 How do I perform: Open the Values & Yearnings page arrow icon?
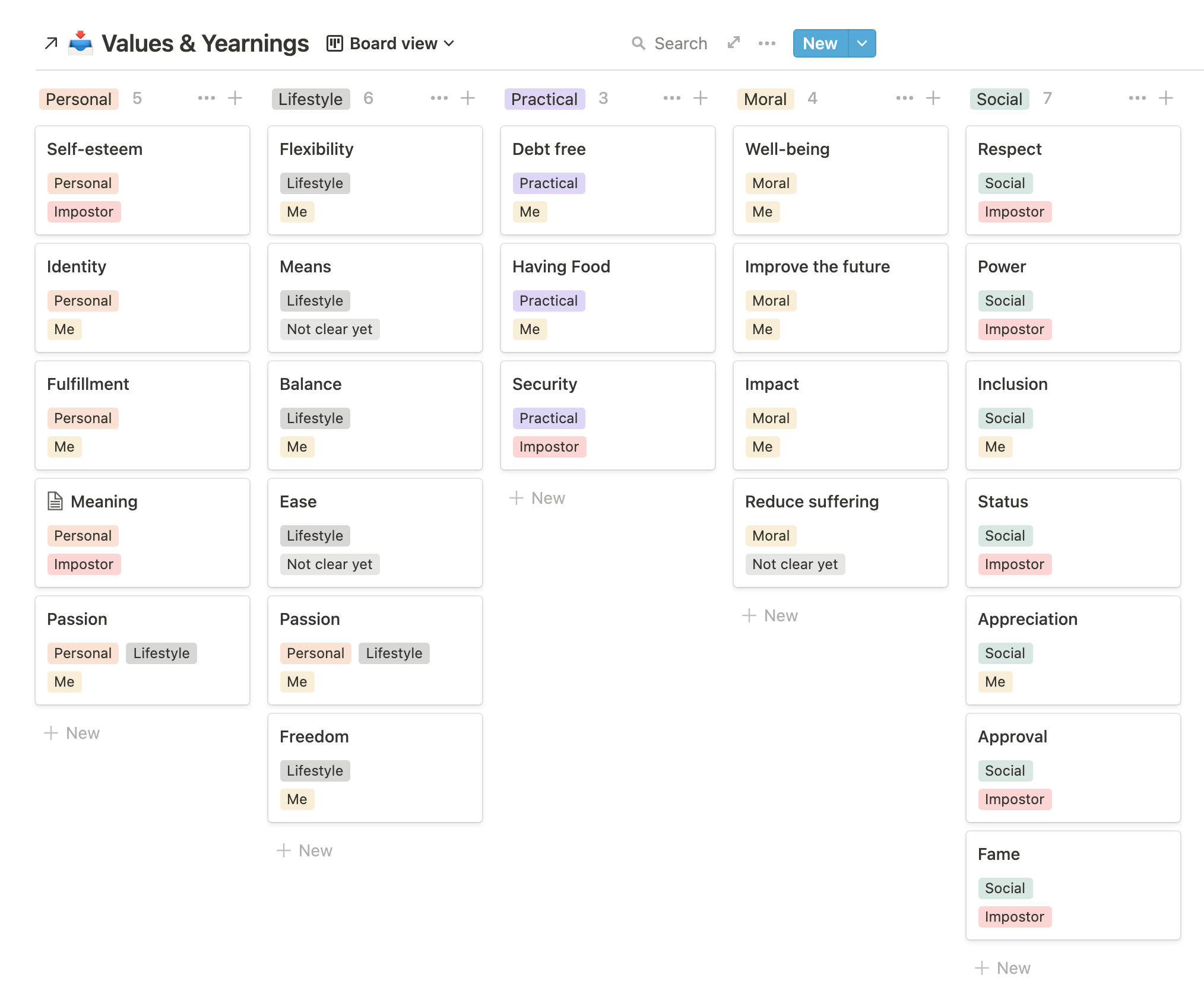click(51, 43)
